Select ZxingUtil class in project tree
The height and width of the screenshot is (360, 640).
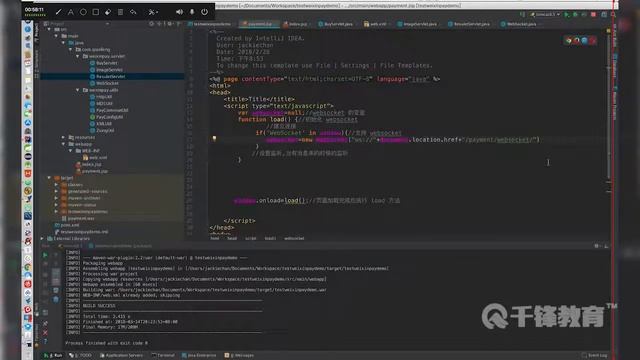[x=102, y=130]
